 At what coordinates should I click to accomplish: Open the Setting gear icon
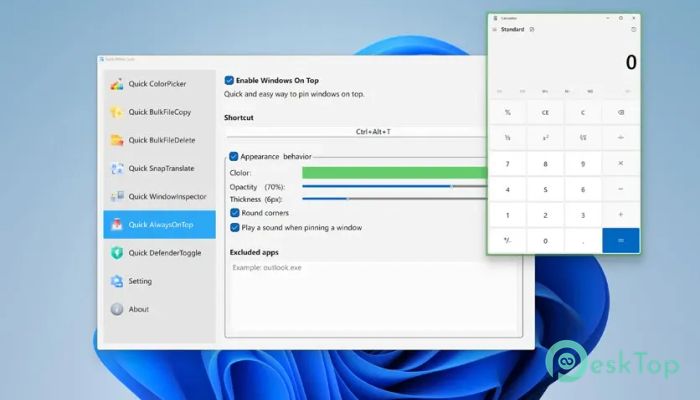[117, 281]
